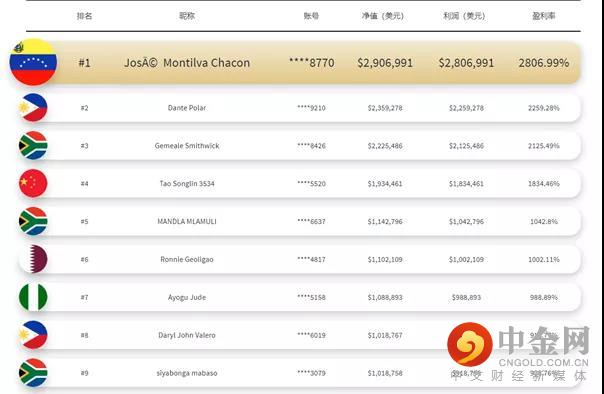Screen dimensions: 604x394
Task: Select the nickname Ronnie Geoligao
Action: 187,259
